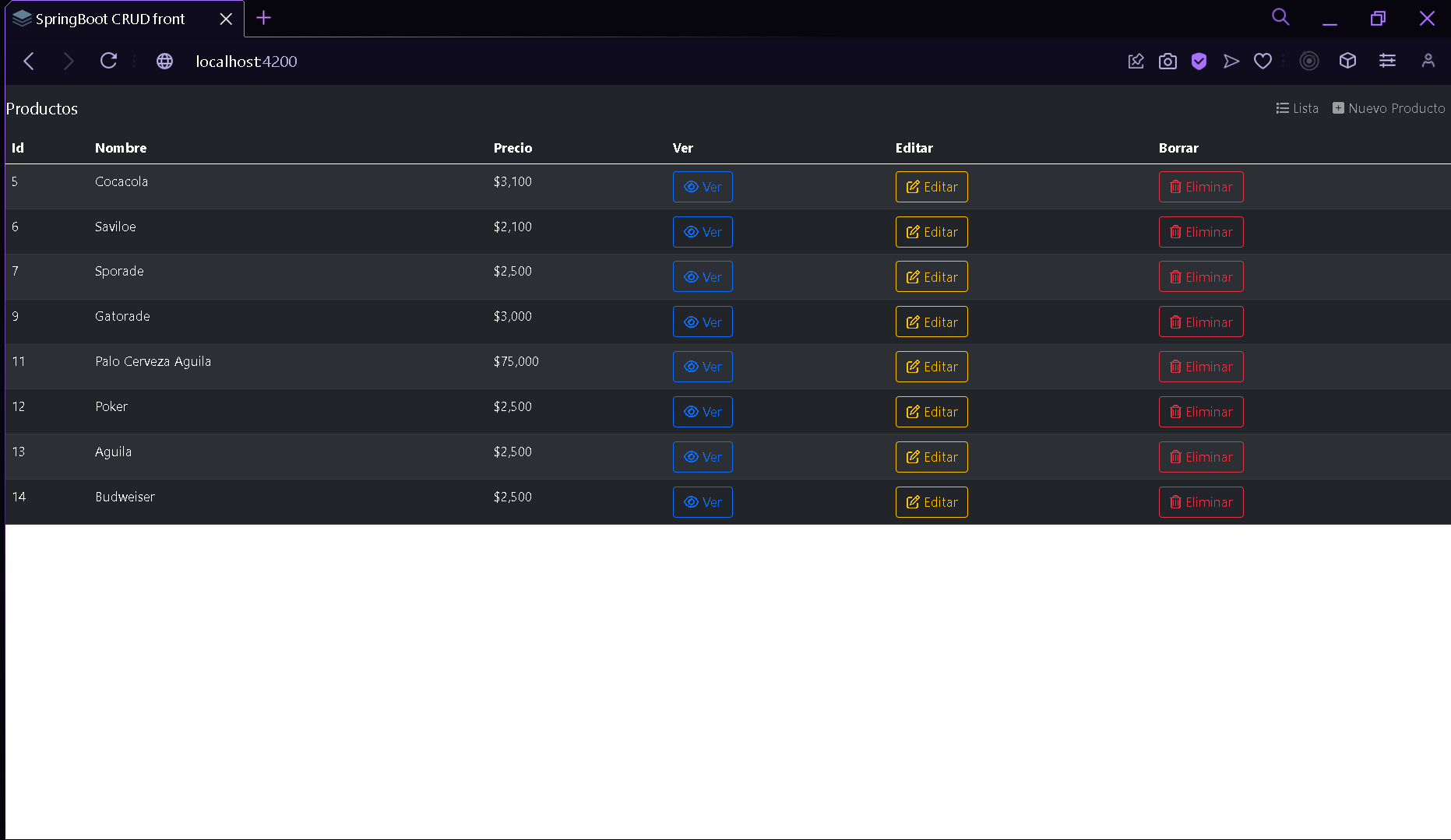Click the paper-plane send icon in toolbar
This screenshot has height=840, width=1451.
(x=1231, y=61)
